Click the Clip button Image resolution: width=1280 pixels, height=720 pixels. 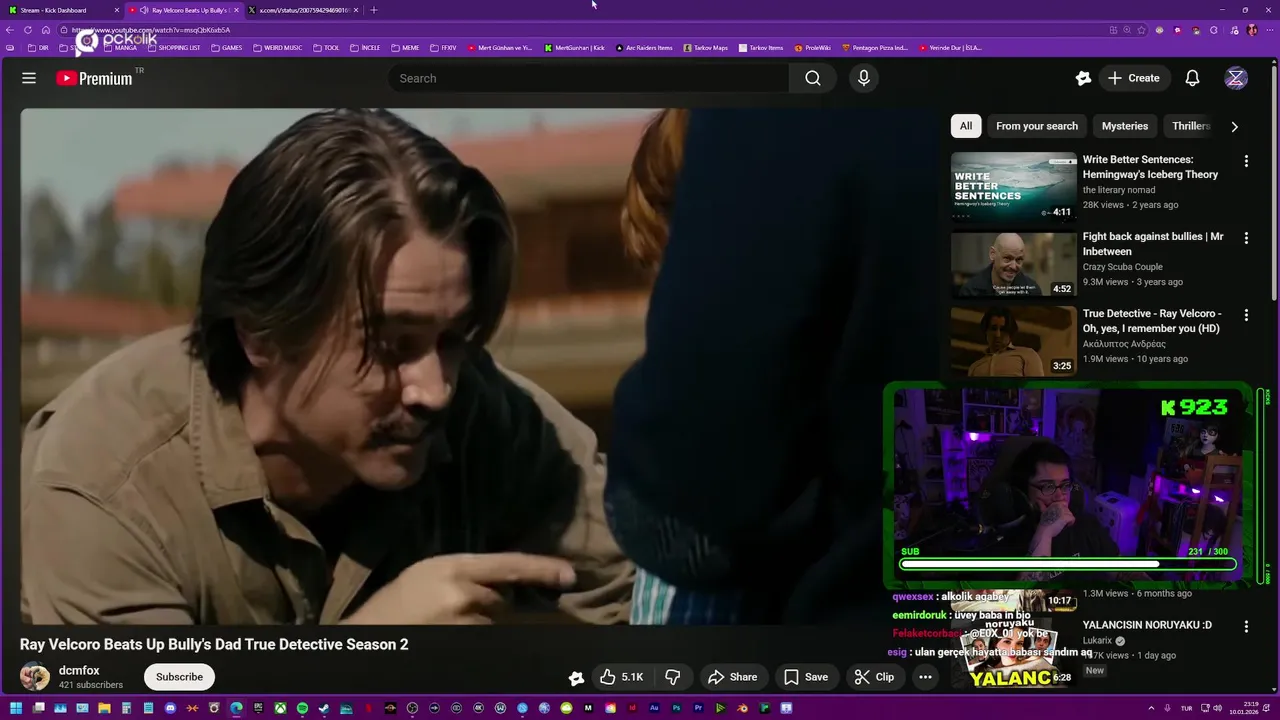click(874, 677)
